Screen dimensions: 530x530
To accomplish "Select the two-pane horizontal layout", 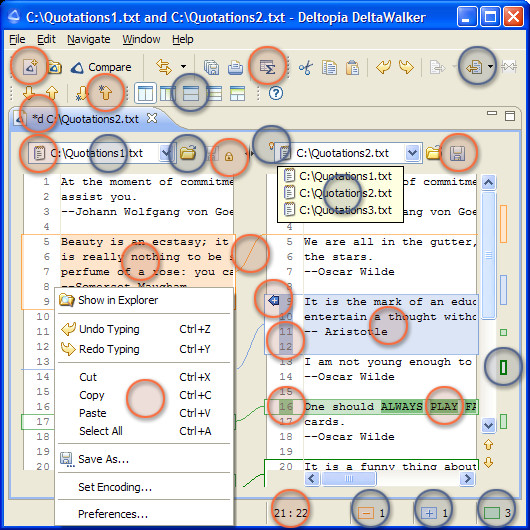I will tap(191, 93).
